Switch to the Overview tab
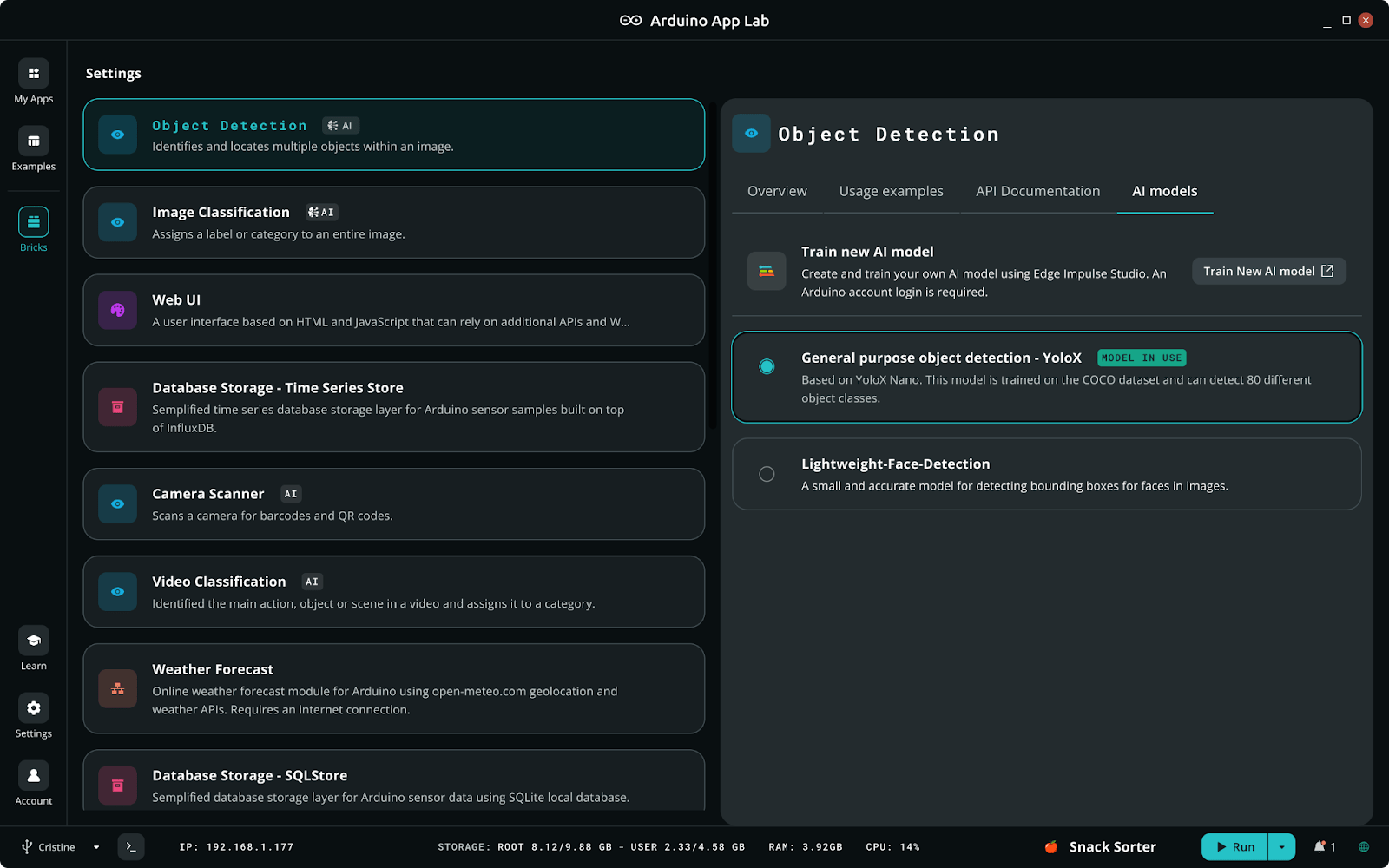The width and height of the screenshot is (1389, 868). [x=777, y=192]
